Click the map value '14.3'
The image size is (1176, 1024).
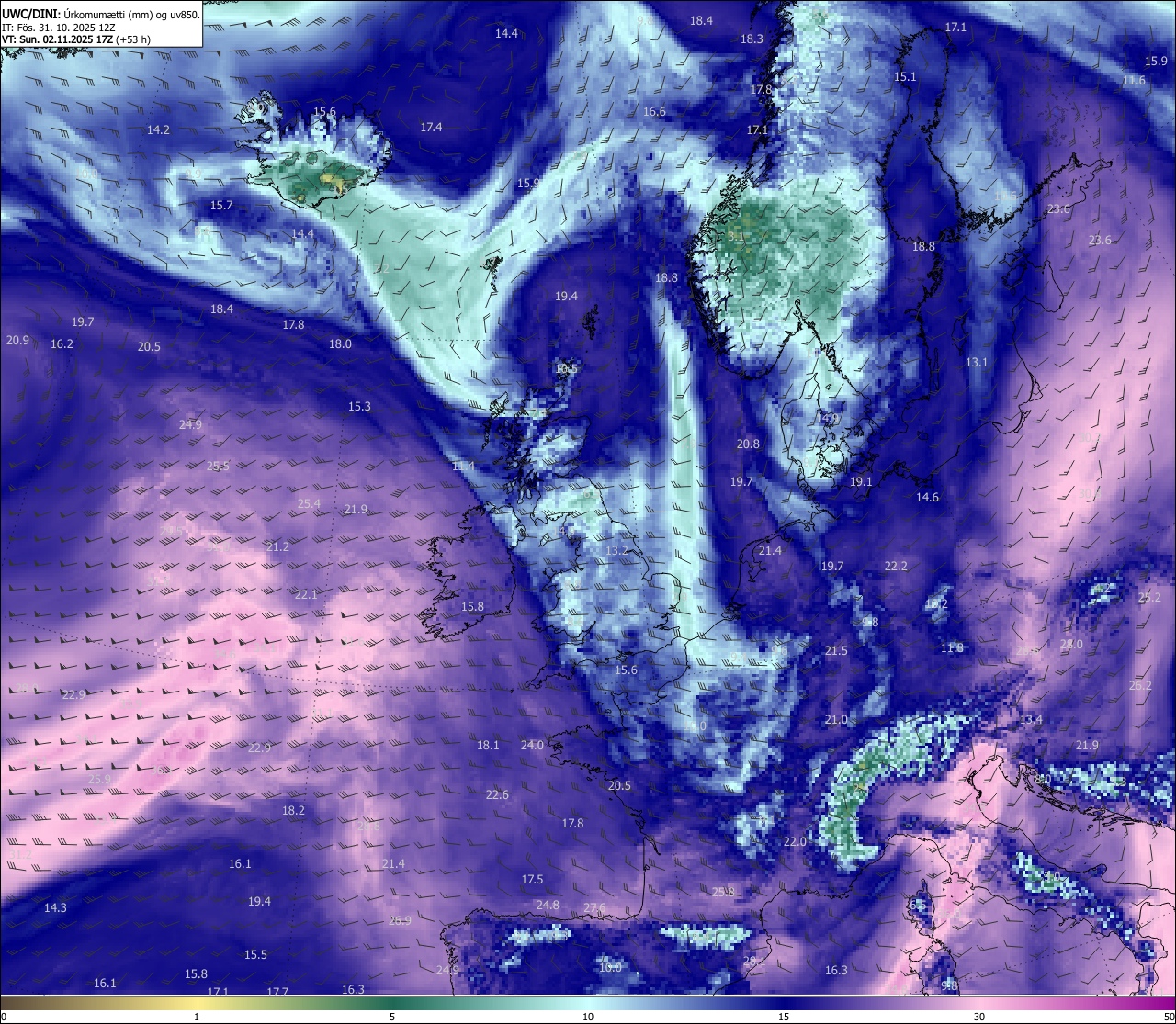click(x=55, y=907)
